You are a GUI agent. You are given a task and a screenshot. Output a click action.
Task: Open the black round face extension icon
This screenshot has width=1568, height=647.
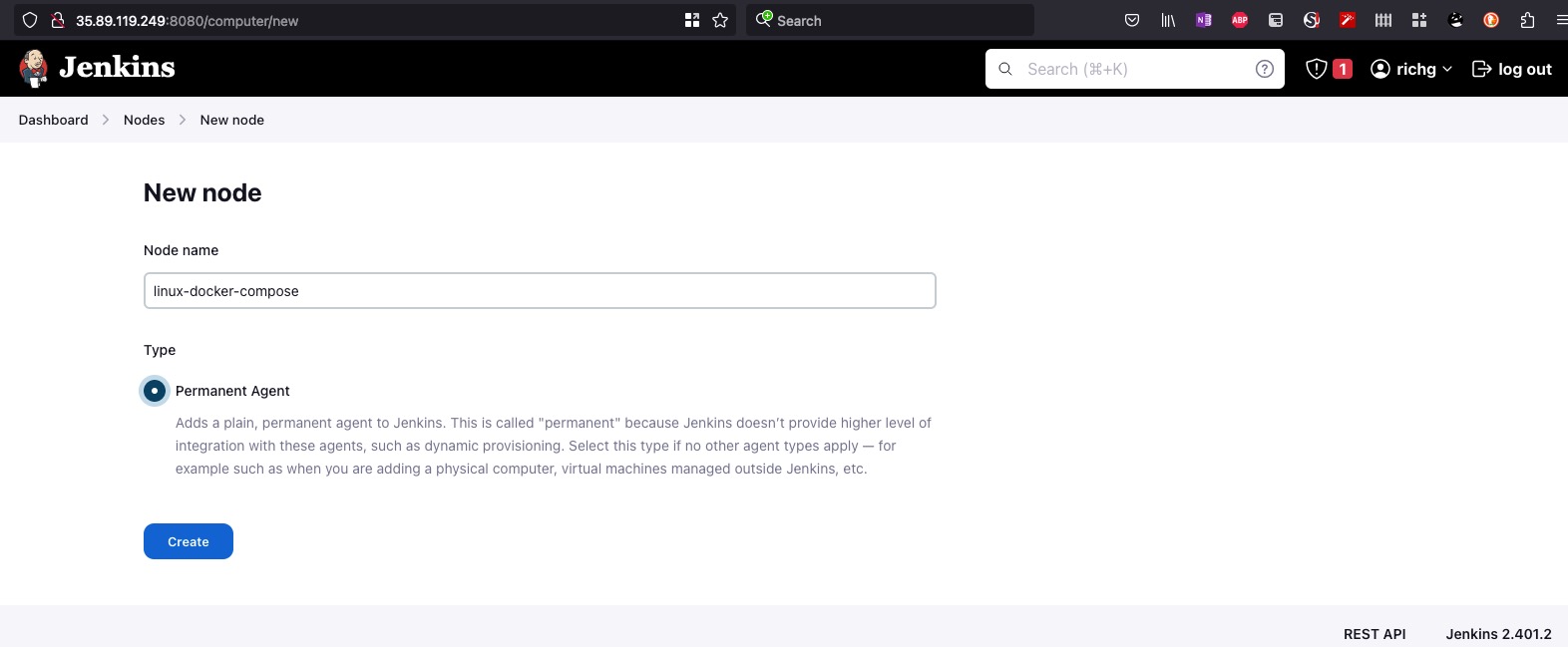pos(1455,20)
